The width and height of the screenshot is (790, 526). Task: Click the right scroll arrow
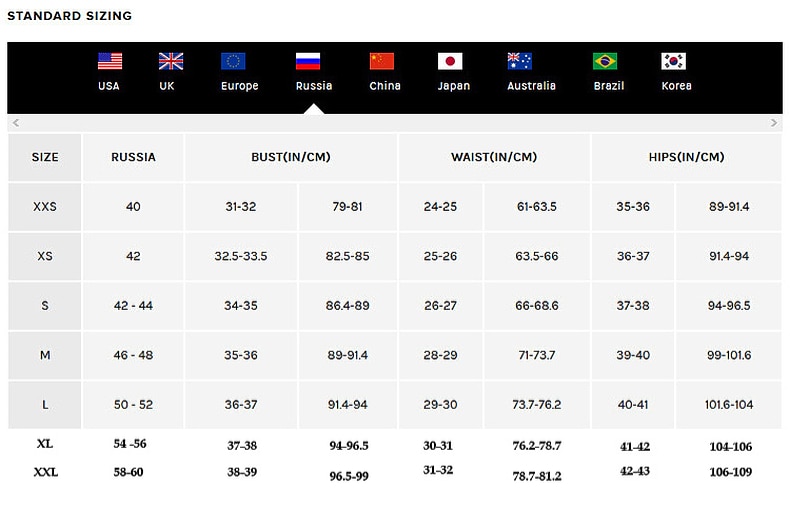(x=774, y=123)
